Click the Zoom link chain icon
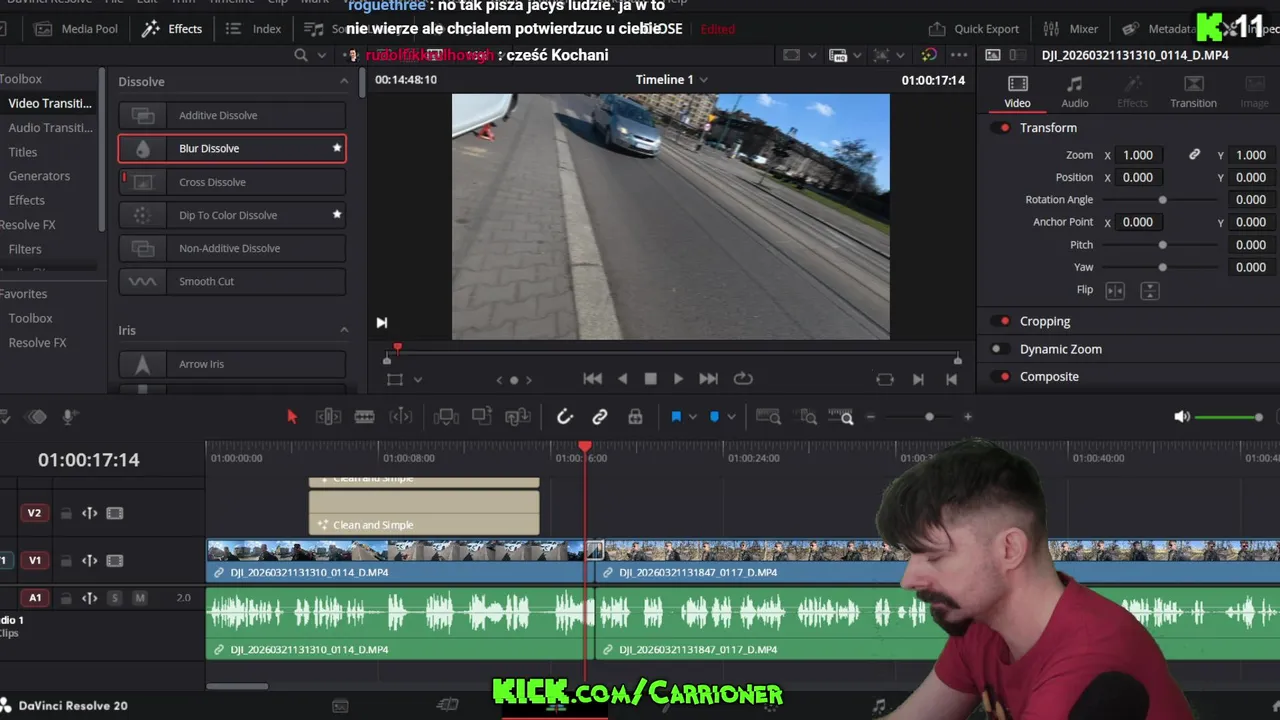Screen dimensions: 1280x720 coord(1194,155)
